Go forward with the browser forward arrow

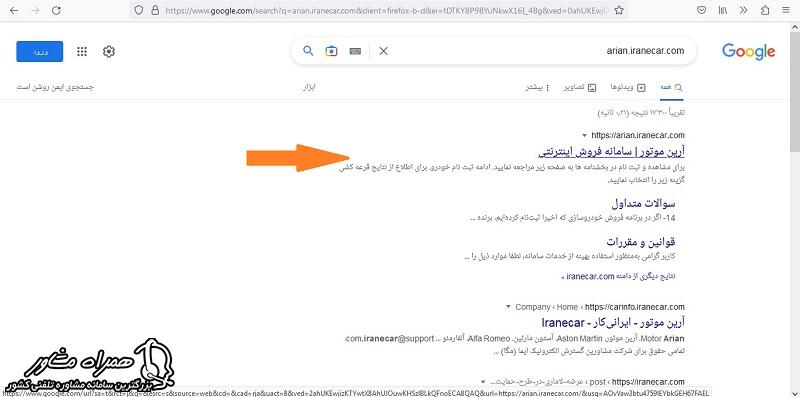point(35,10)
